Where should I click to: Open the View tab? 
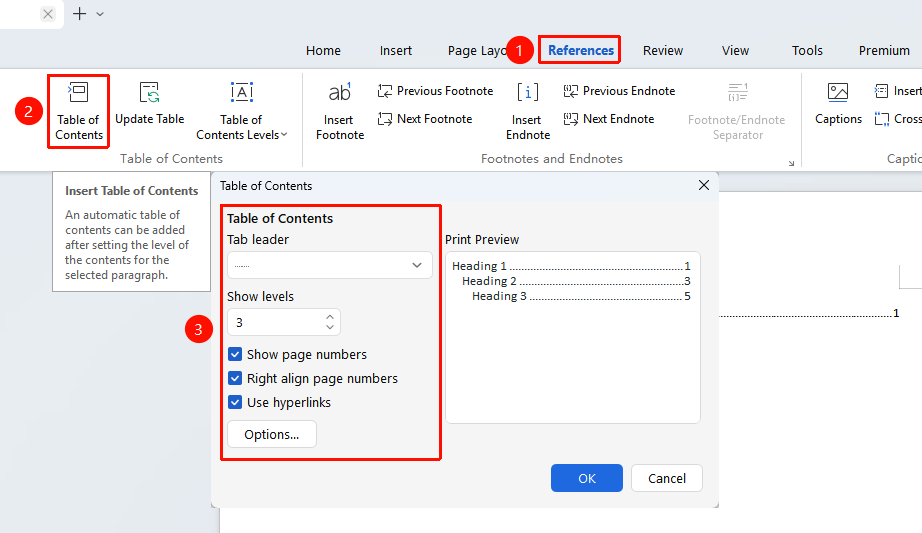[735, 51]
